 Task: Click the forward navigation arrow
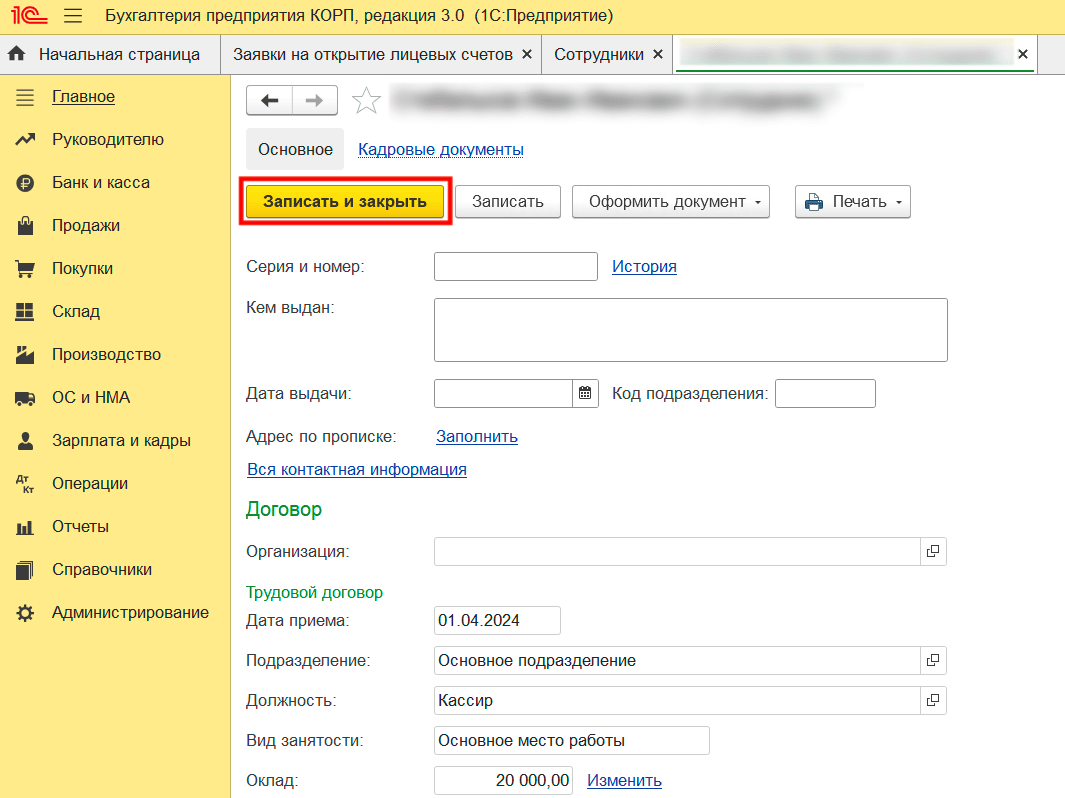[x=314, y=100]
